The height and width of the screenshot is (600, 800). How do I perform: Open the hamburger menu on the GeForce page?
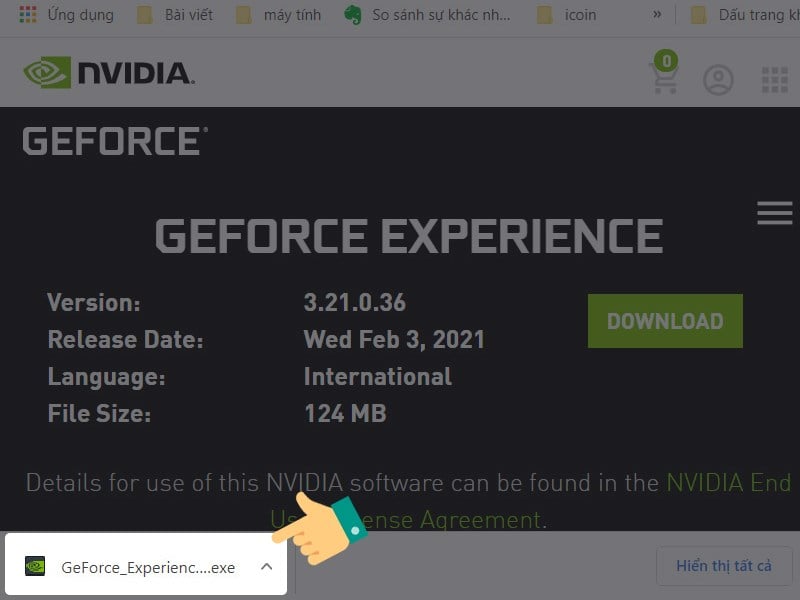click(774, 213)
